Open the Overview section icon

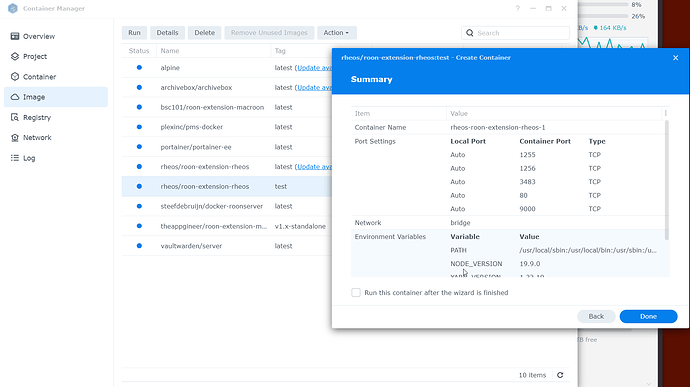coord(15,36)
